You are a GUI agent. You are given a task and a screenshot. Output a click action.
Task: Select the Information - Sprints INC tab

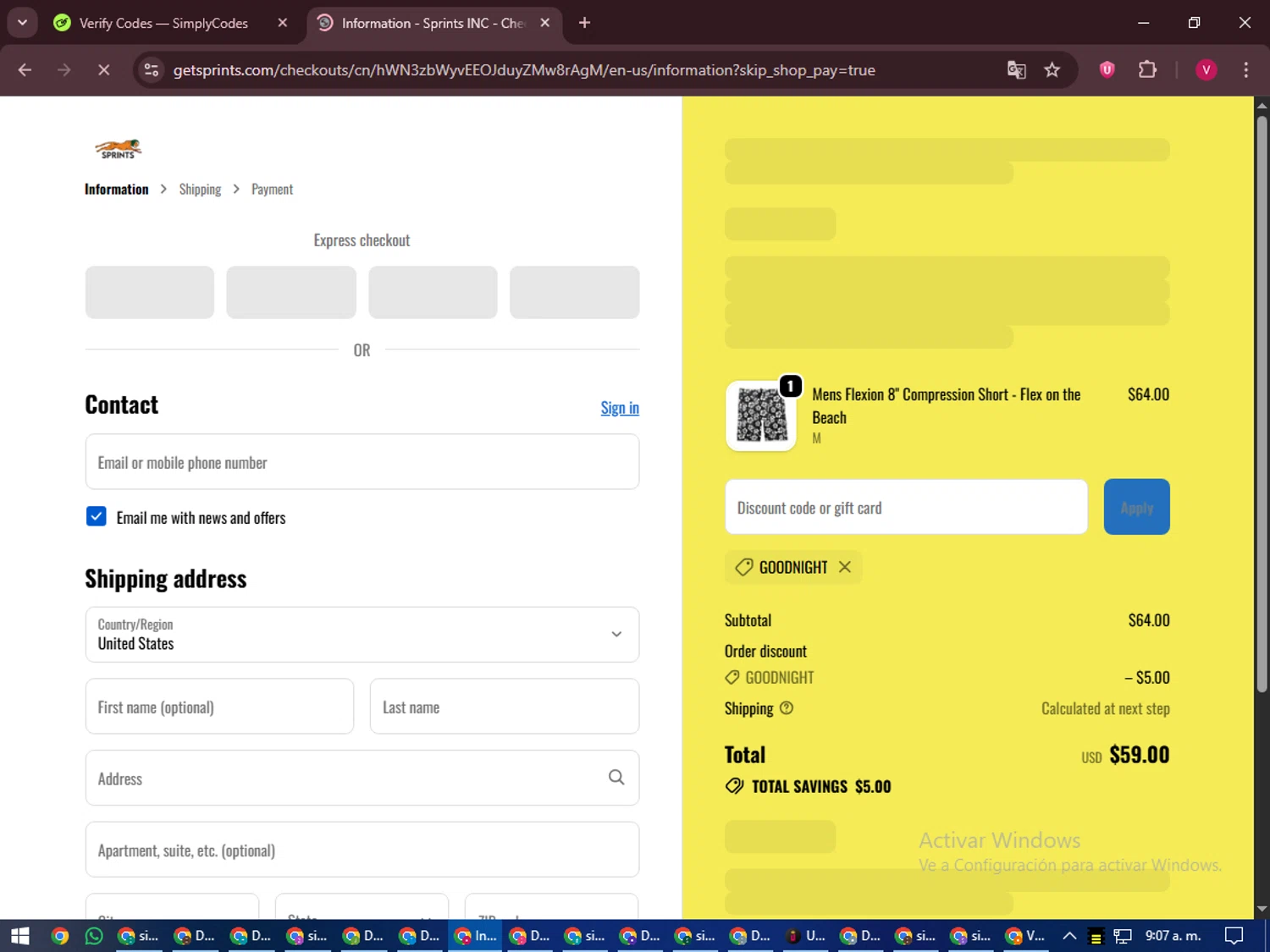pos(433,23)
